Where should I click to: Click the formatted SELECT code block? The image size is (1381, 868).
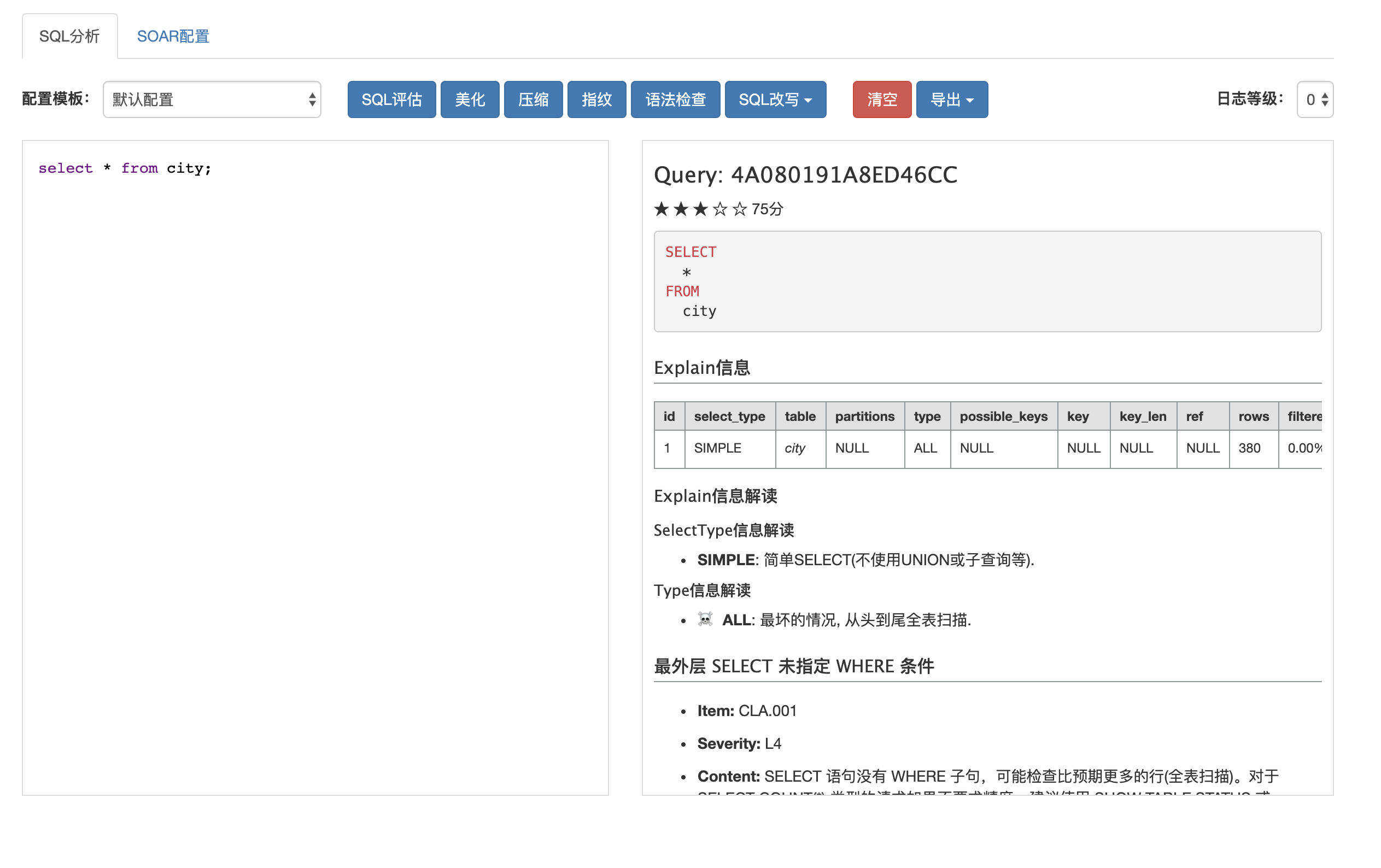[x=986, y=281]
